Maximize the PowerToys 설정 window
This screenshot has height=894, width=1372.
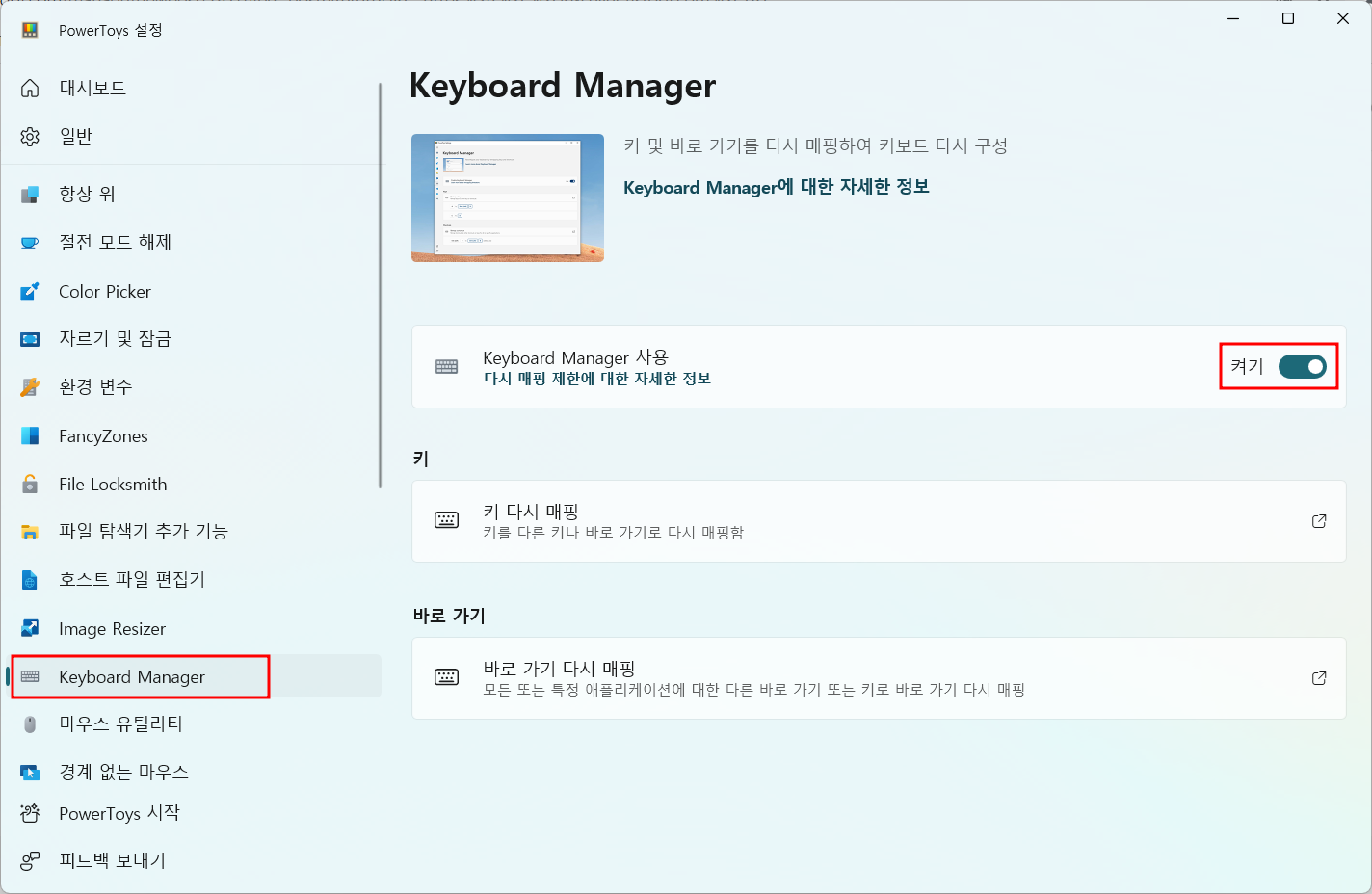coord(1288,18)
